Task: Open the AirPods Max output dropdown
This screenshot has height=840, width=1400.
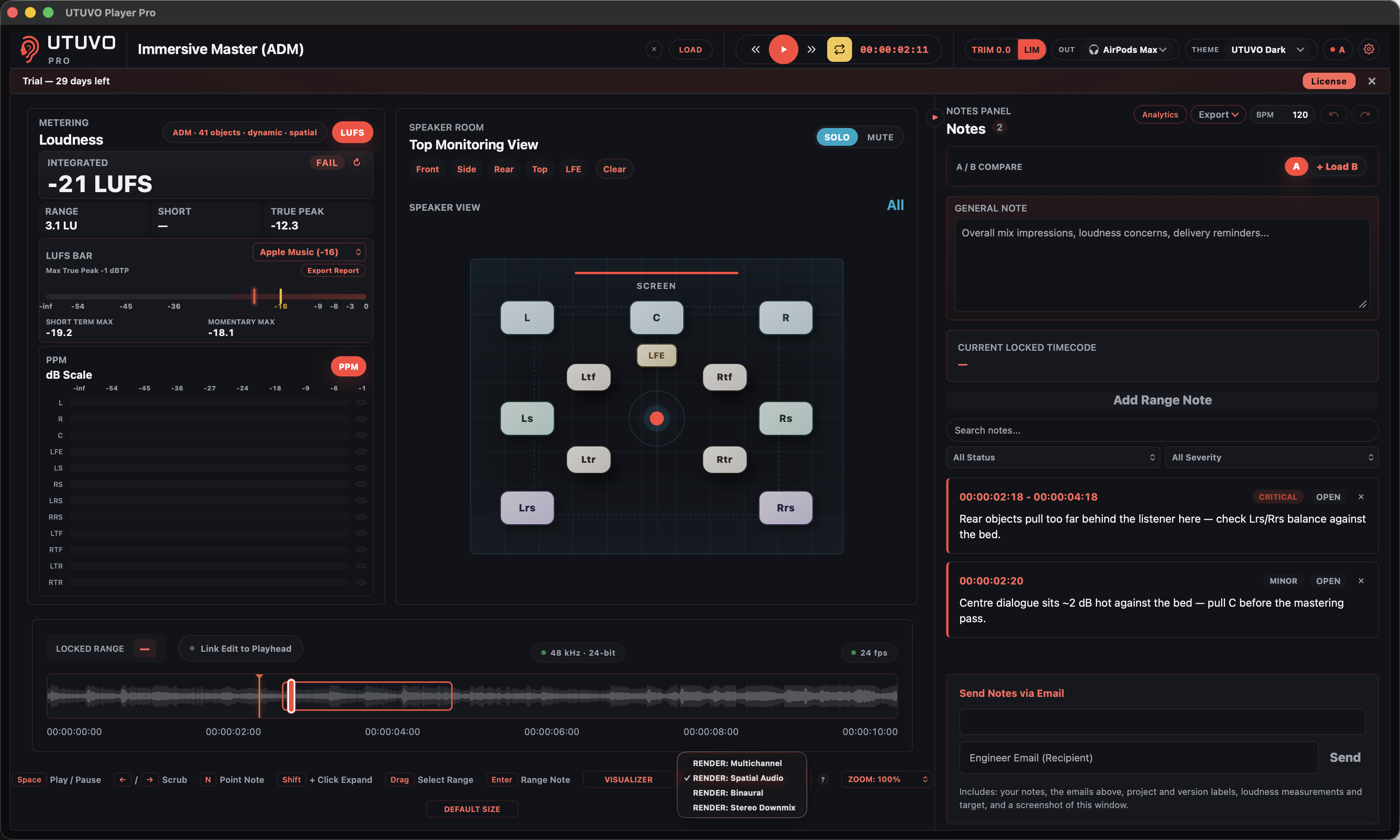Action: tap(1128, 50)
